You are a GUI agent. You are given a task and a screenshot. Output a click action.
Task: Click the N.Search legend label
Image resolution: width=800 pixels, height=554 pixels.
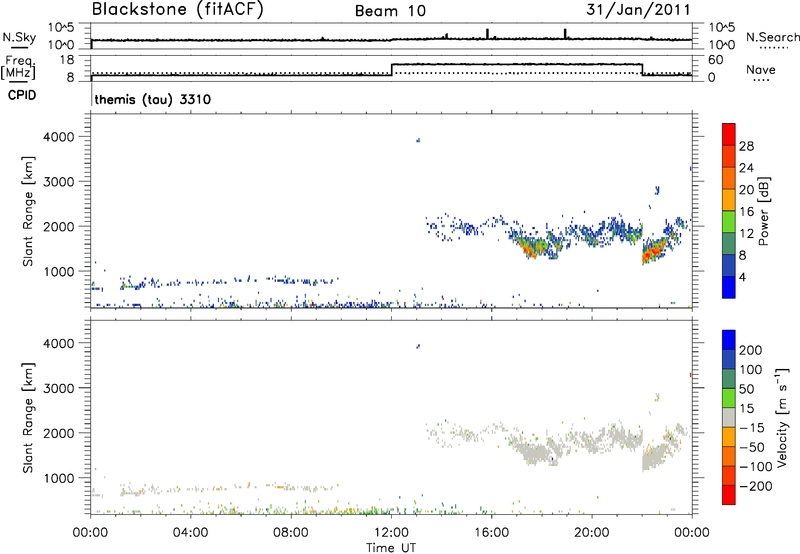tap(772, 37)
